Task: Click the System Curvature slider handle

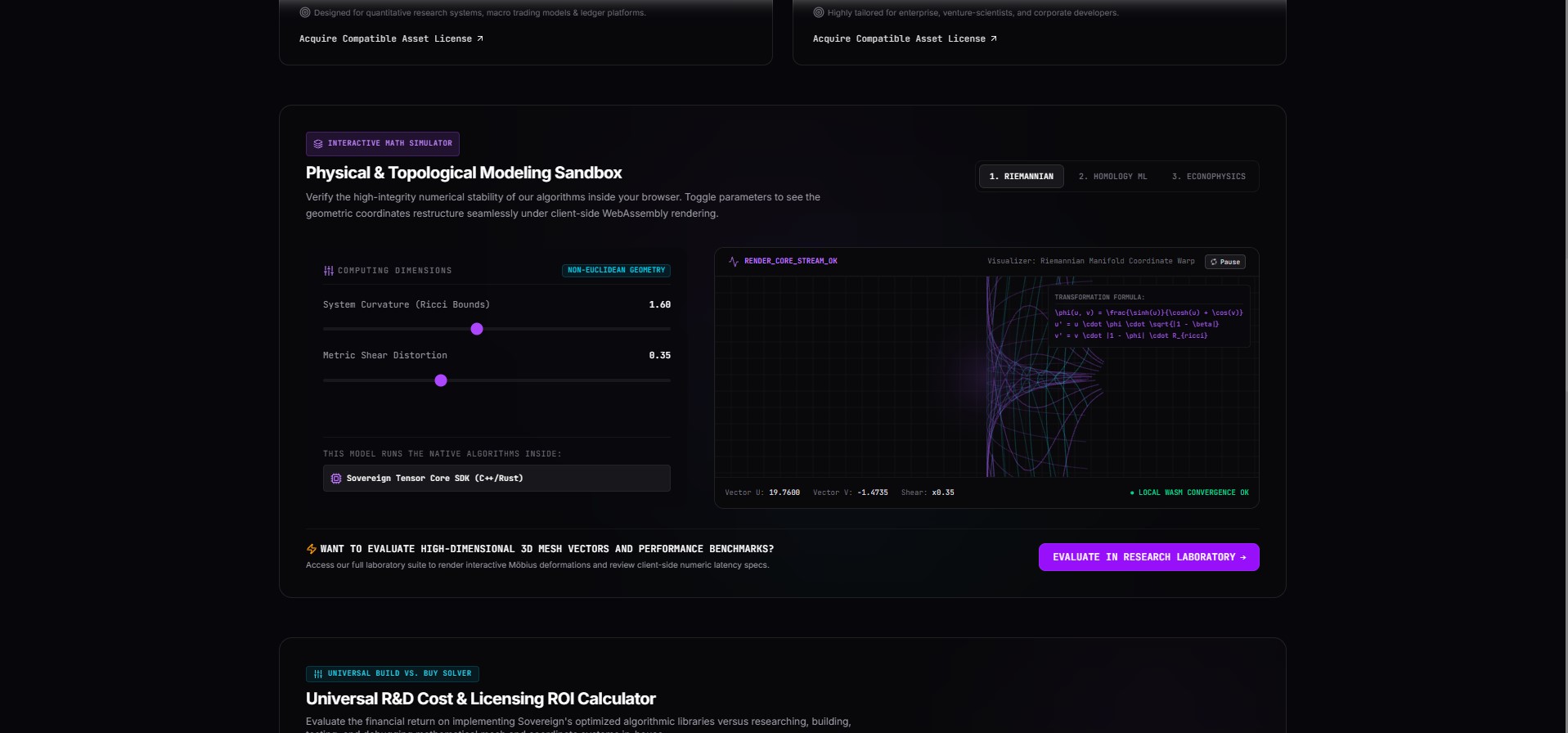Action: click(x=477, y=329)
